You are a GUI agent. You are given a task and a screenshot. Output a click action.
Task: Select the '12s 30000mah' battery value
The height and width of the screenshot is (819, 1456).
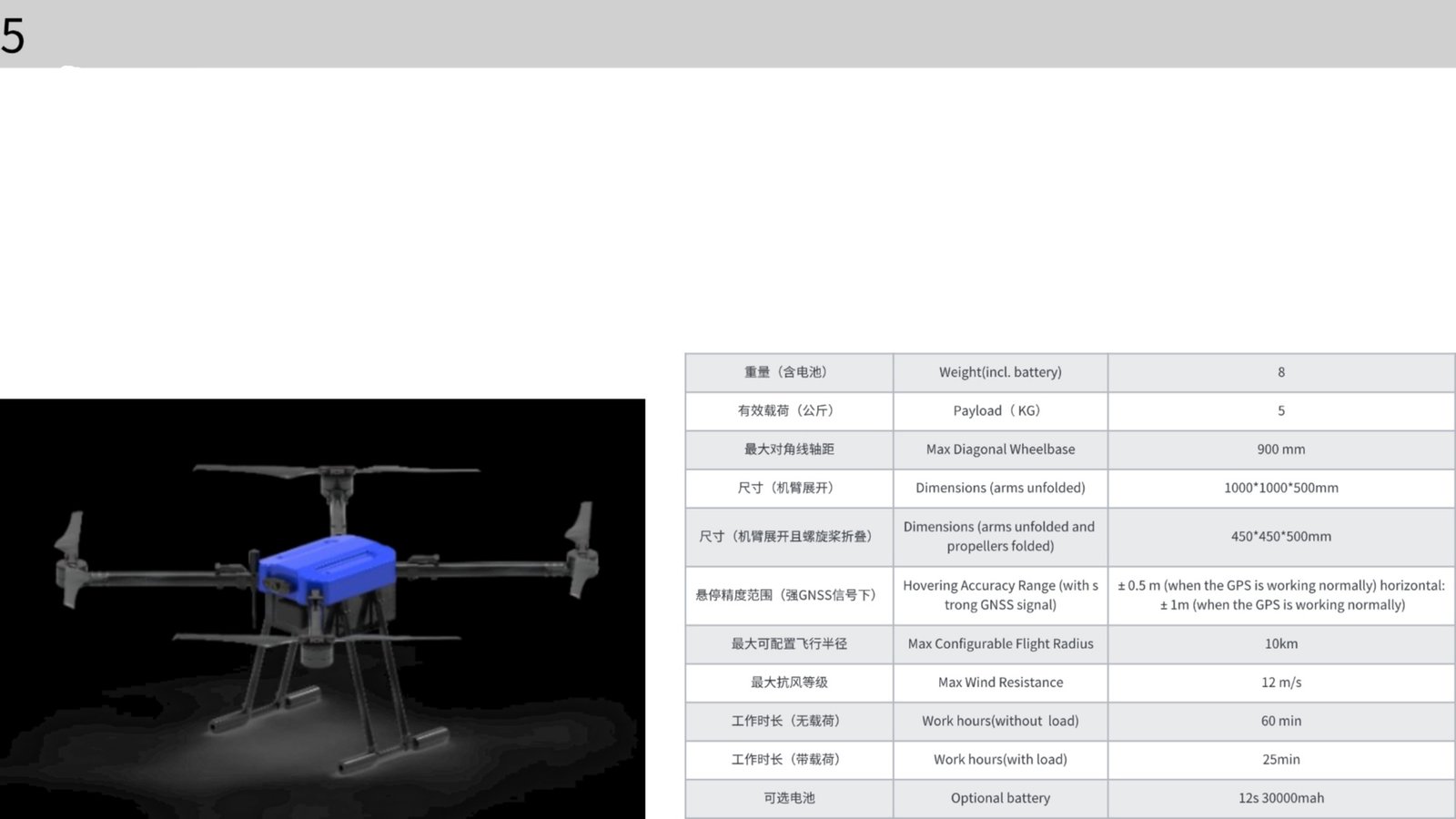(x=1280, y=798)
